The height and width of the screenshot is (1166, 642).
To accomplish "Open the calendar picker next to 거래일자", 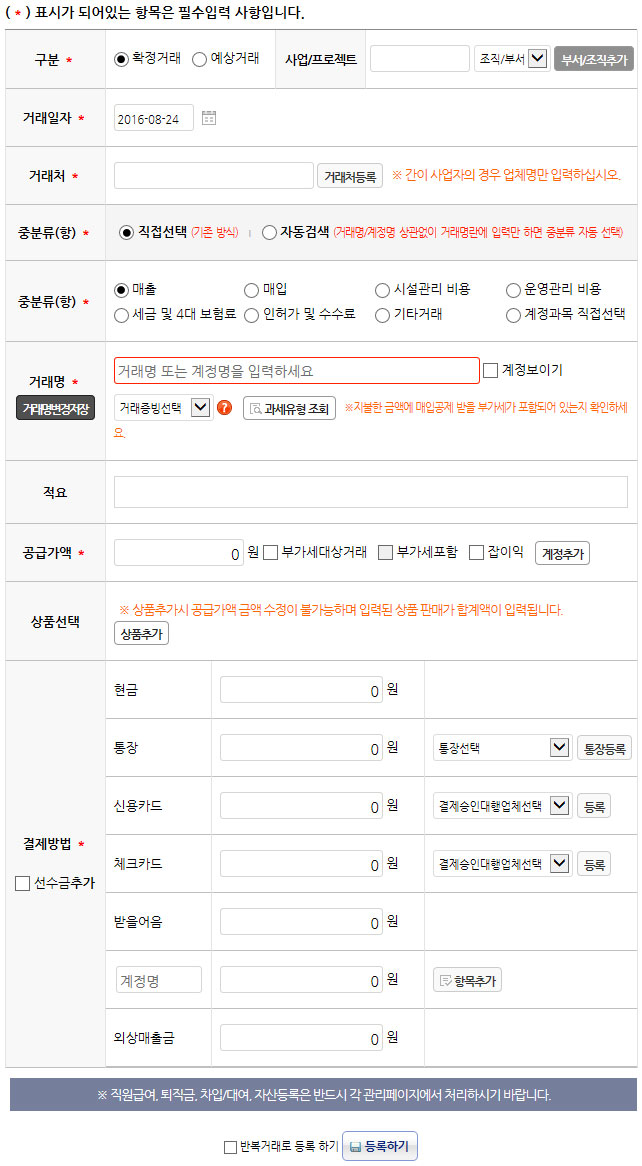I will (x=209, y=117).
